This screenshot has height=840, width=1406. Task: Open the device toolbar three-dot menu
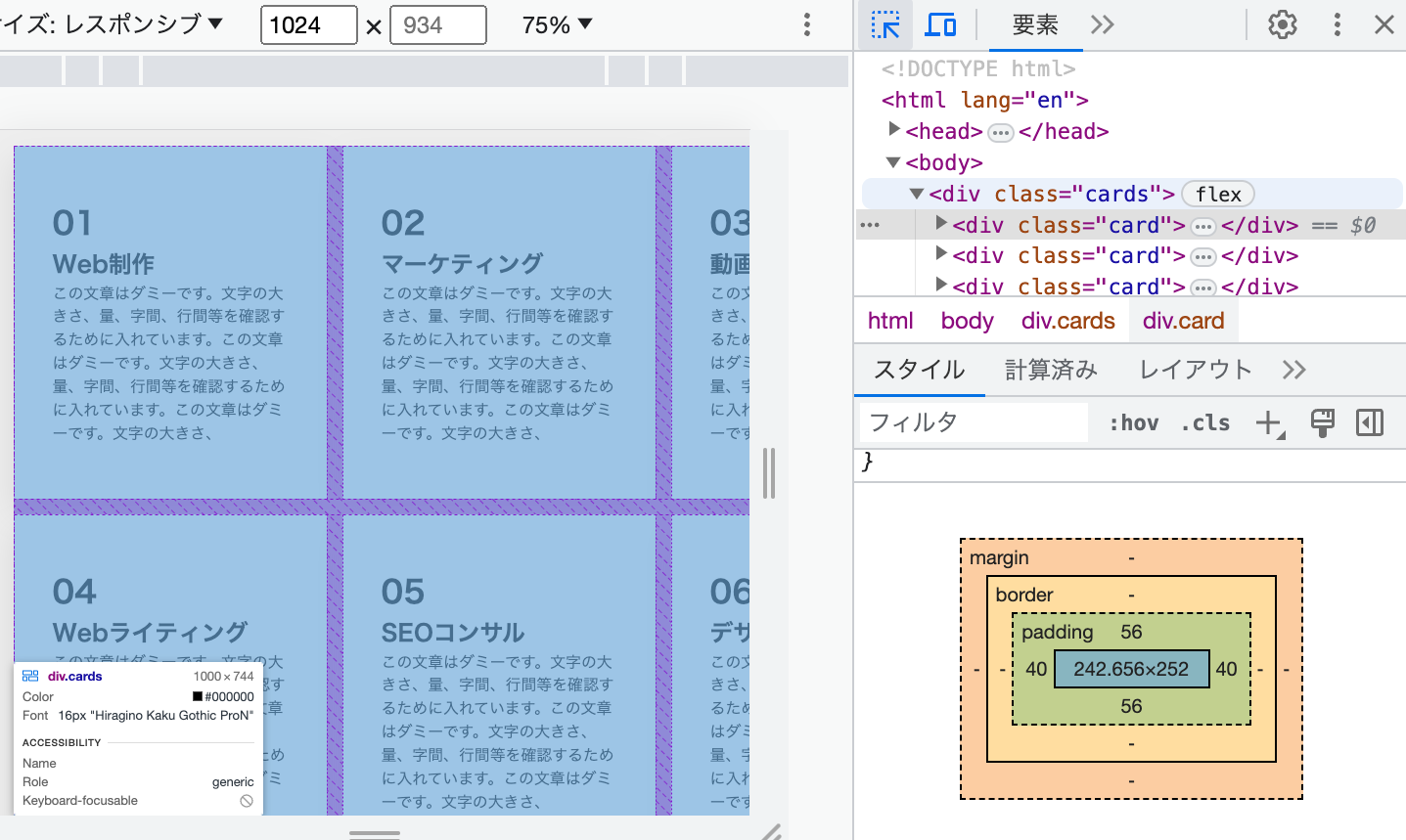[x=808, y=24]
